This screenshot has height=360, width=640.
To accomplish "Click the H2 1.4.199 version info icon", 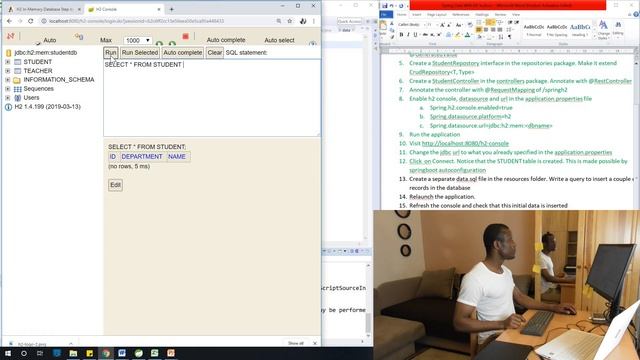I will click(x=9, y=107).
